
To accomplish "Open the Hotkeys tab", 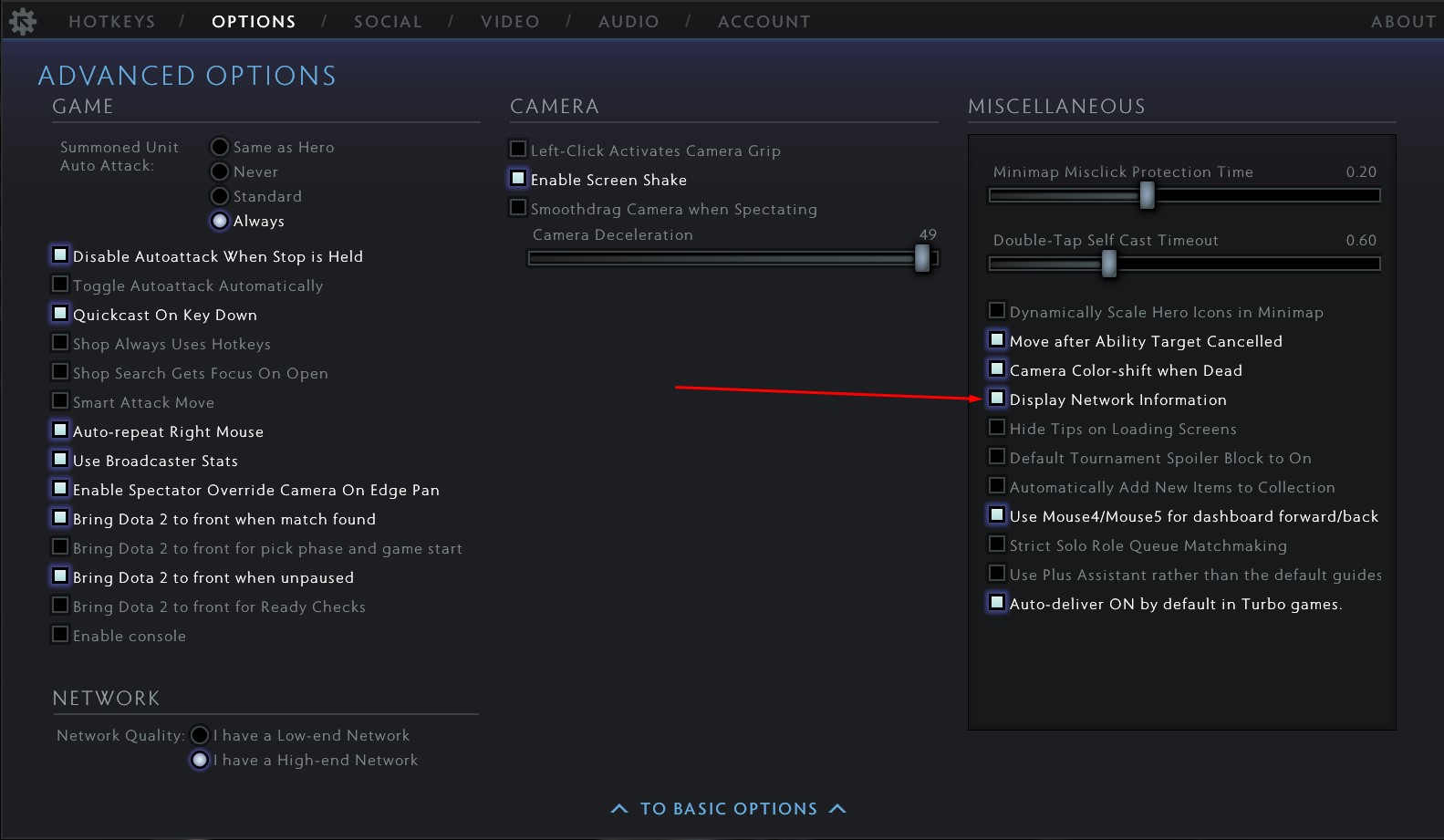I will [112, 22].
